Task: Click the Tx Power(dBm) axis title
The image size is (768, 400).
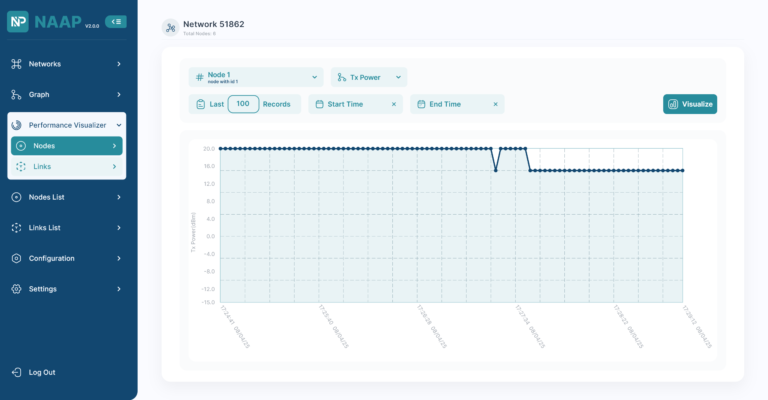Action: [193, 232]
